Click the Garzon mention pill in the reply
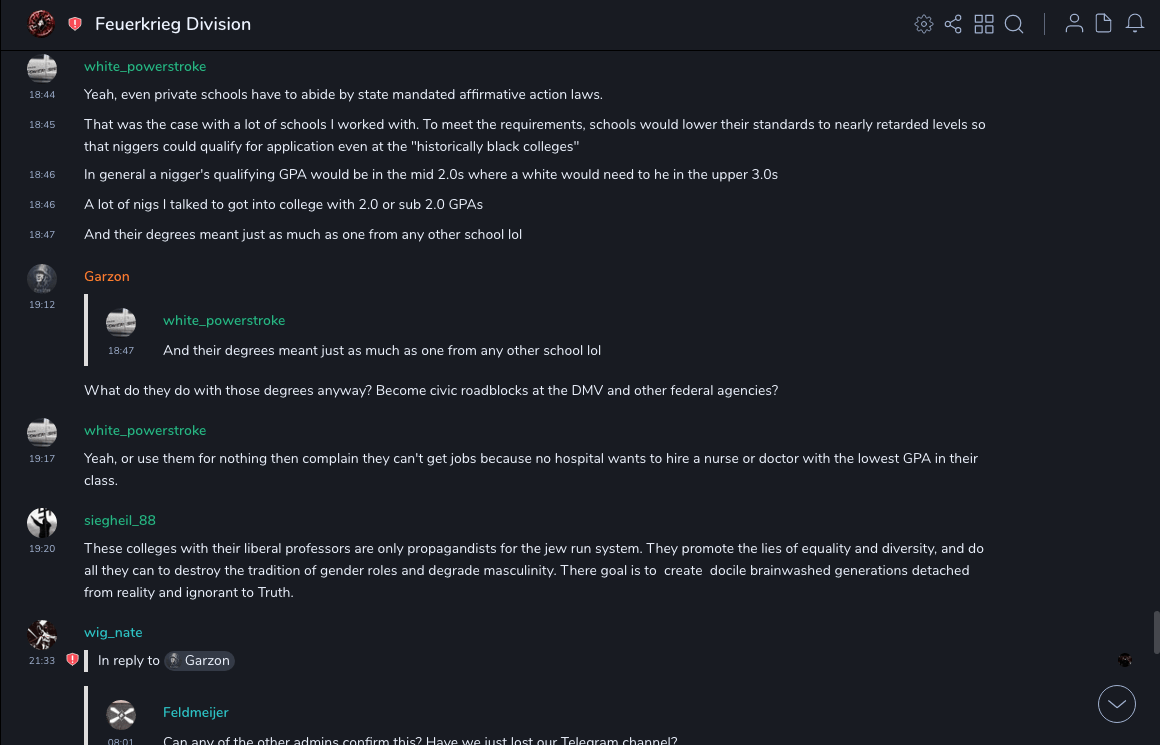This screenshot has height=745, width=1160. [x=199, y=661]
